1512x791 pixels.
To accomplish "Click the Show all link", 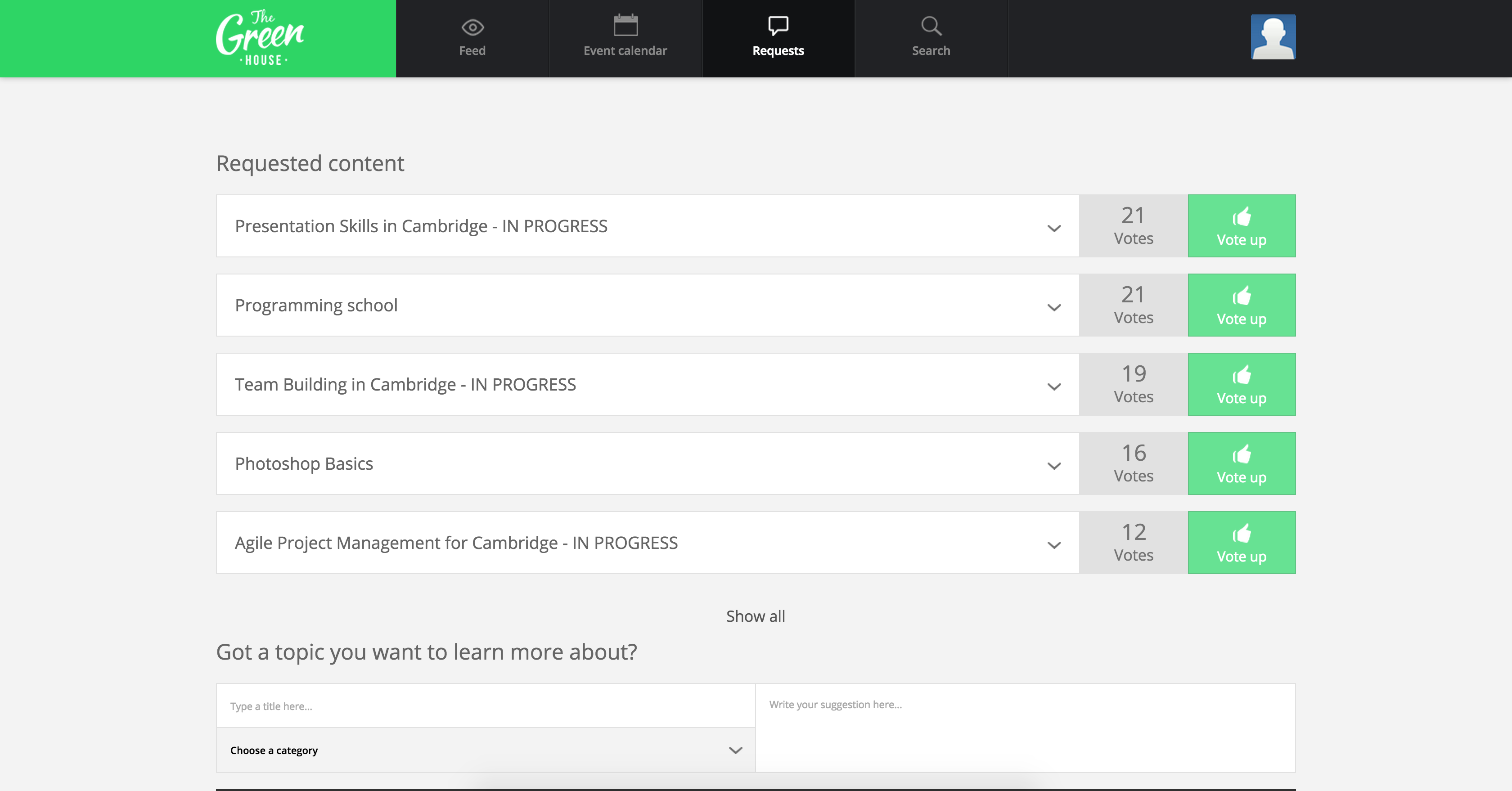I will pos(756,616).
